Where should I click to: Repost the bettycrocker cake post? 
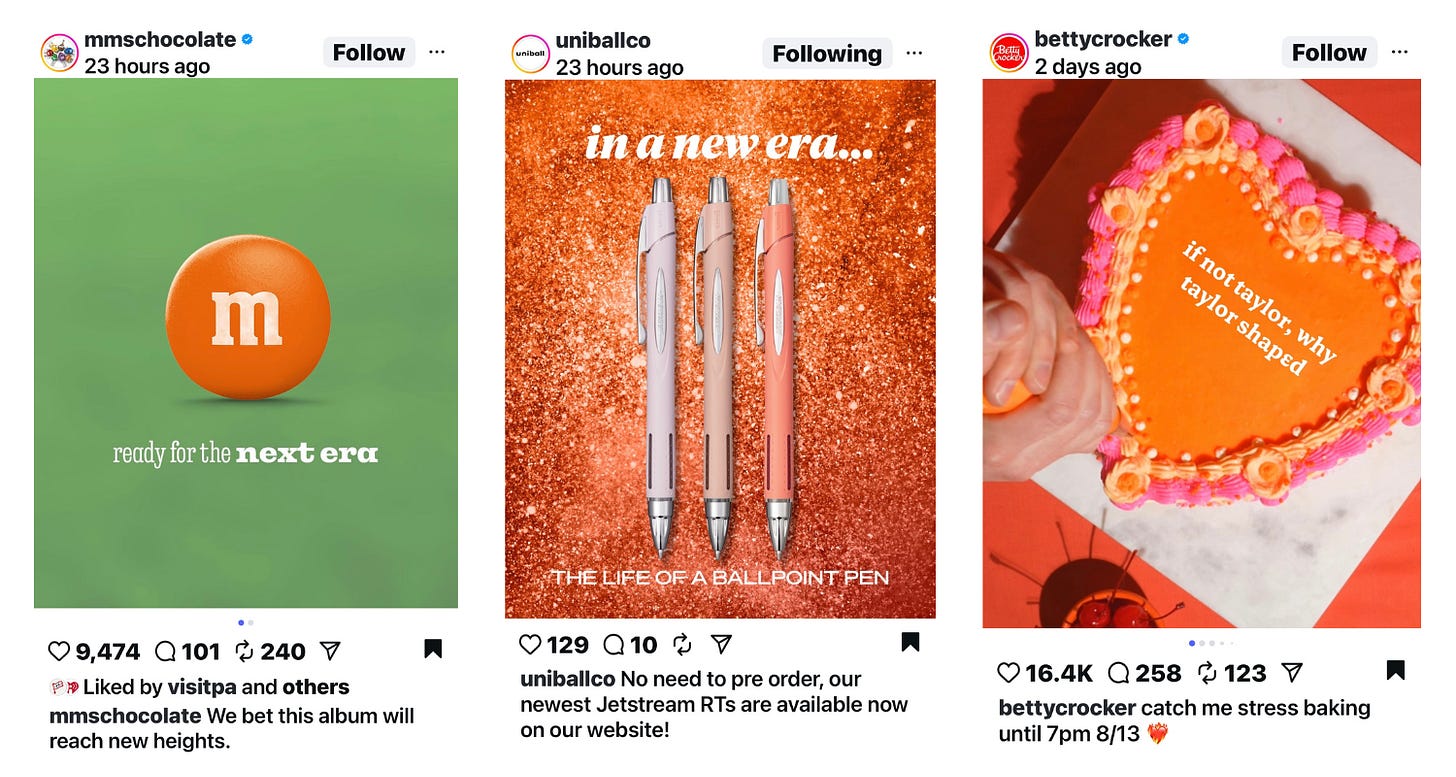(1207, 673)
